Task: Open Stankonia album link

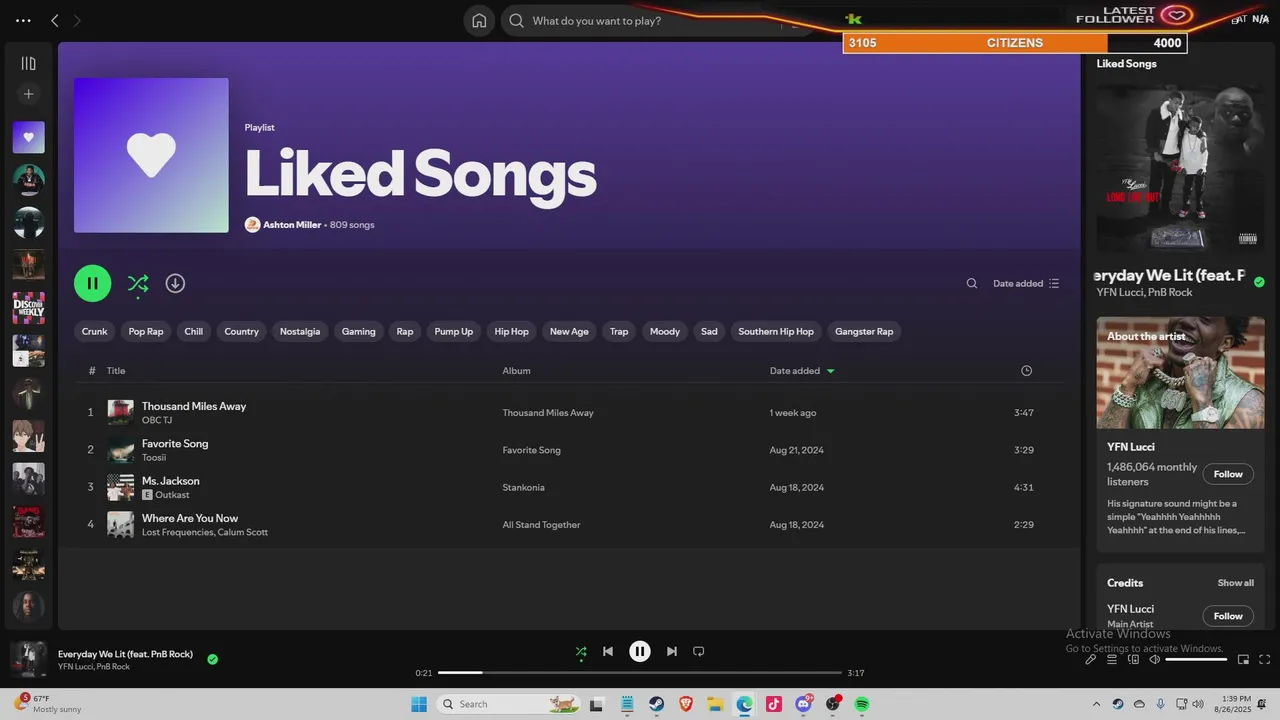Action: click(523, 487)
